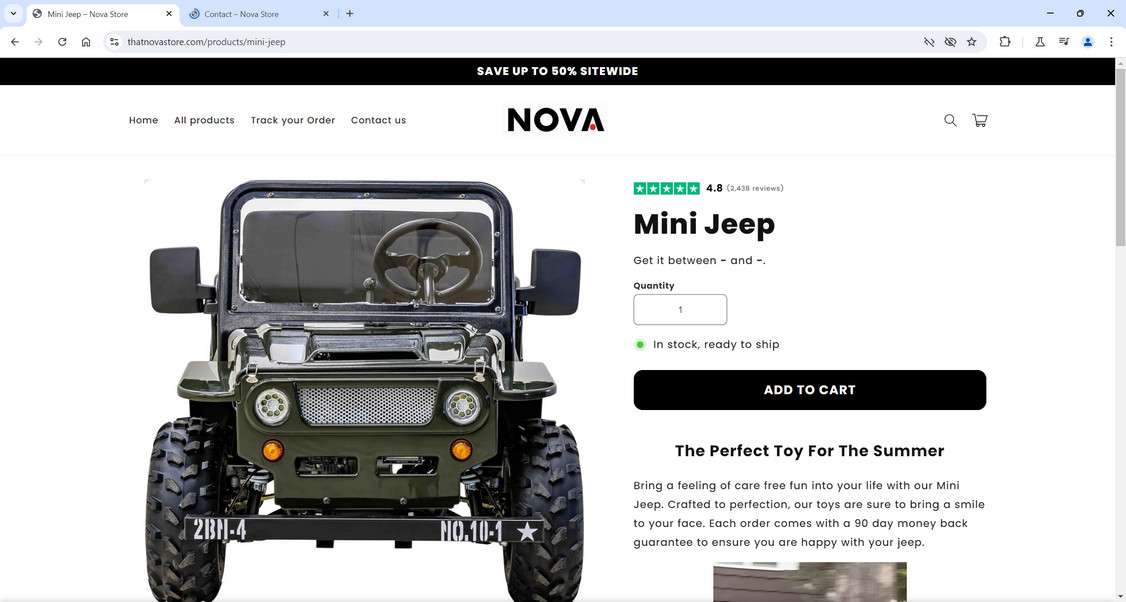Open the shopping cart icon
This screenshot has height=602, width=1126.
(x=980, y=121)
